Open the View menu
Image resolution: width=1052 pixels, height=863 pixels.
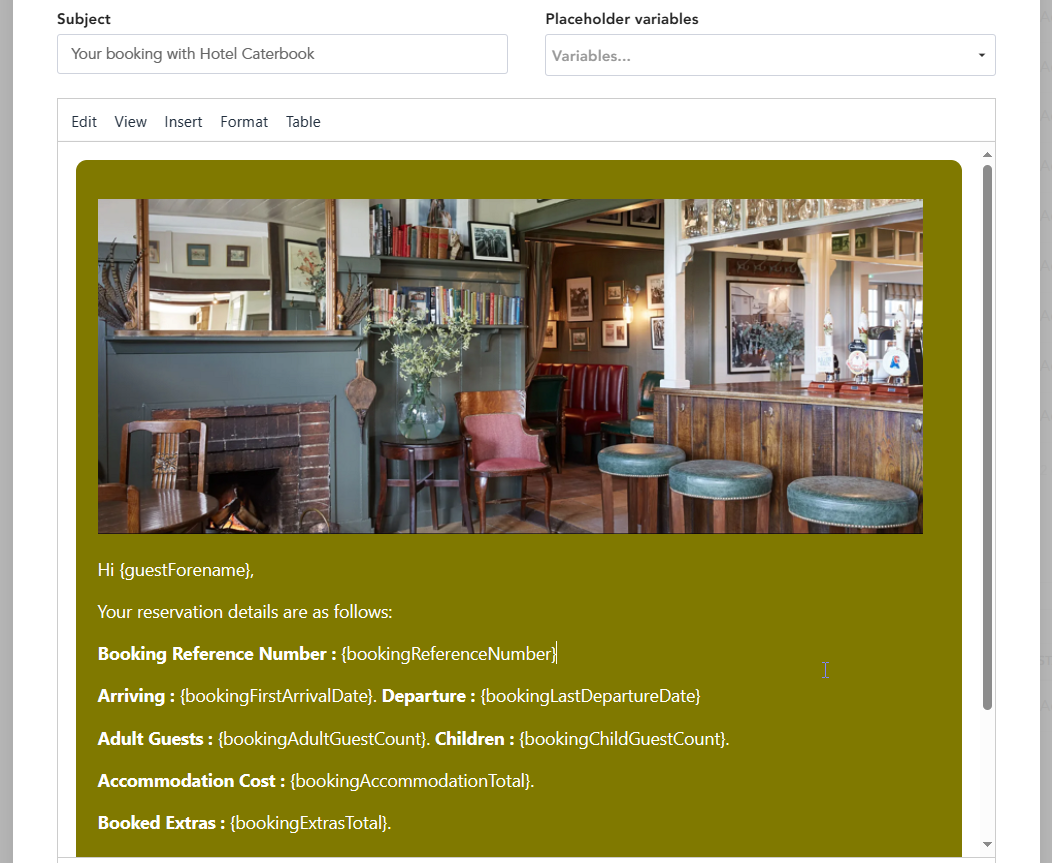[x=130, y=121]
